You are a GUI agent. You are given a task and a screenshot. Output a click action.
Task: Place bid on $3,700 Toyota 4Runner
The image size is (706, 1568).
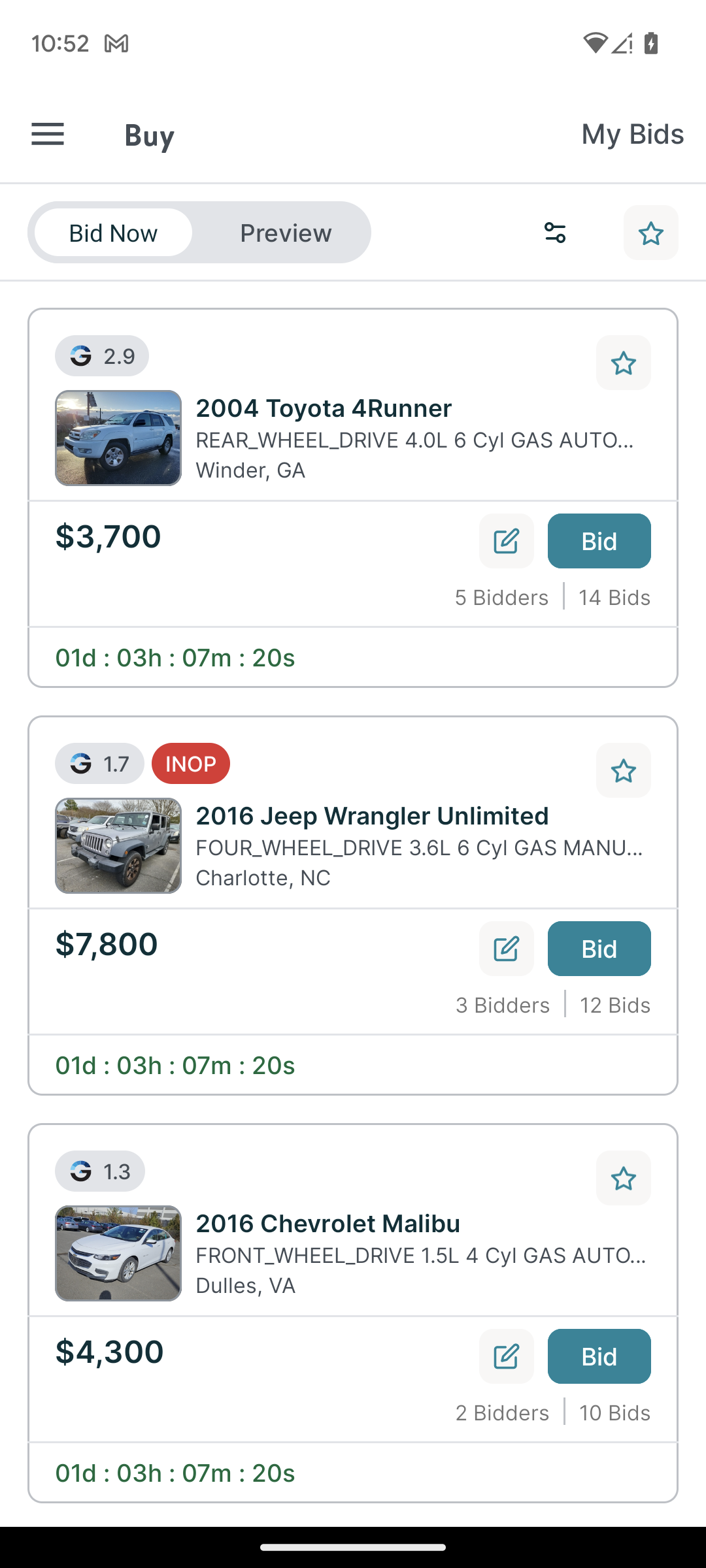coord(599,541)
